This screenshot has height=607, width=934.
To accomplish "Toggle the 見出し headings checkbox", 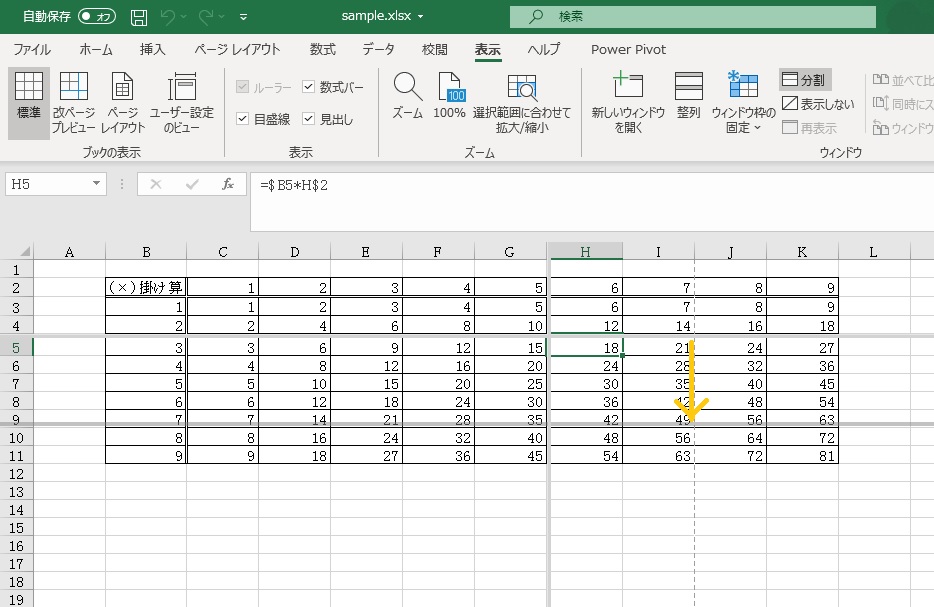I will pyautogui.click(x=309, y=119).
